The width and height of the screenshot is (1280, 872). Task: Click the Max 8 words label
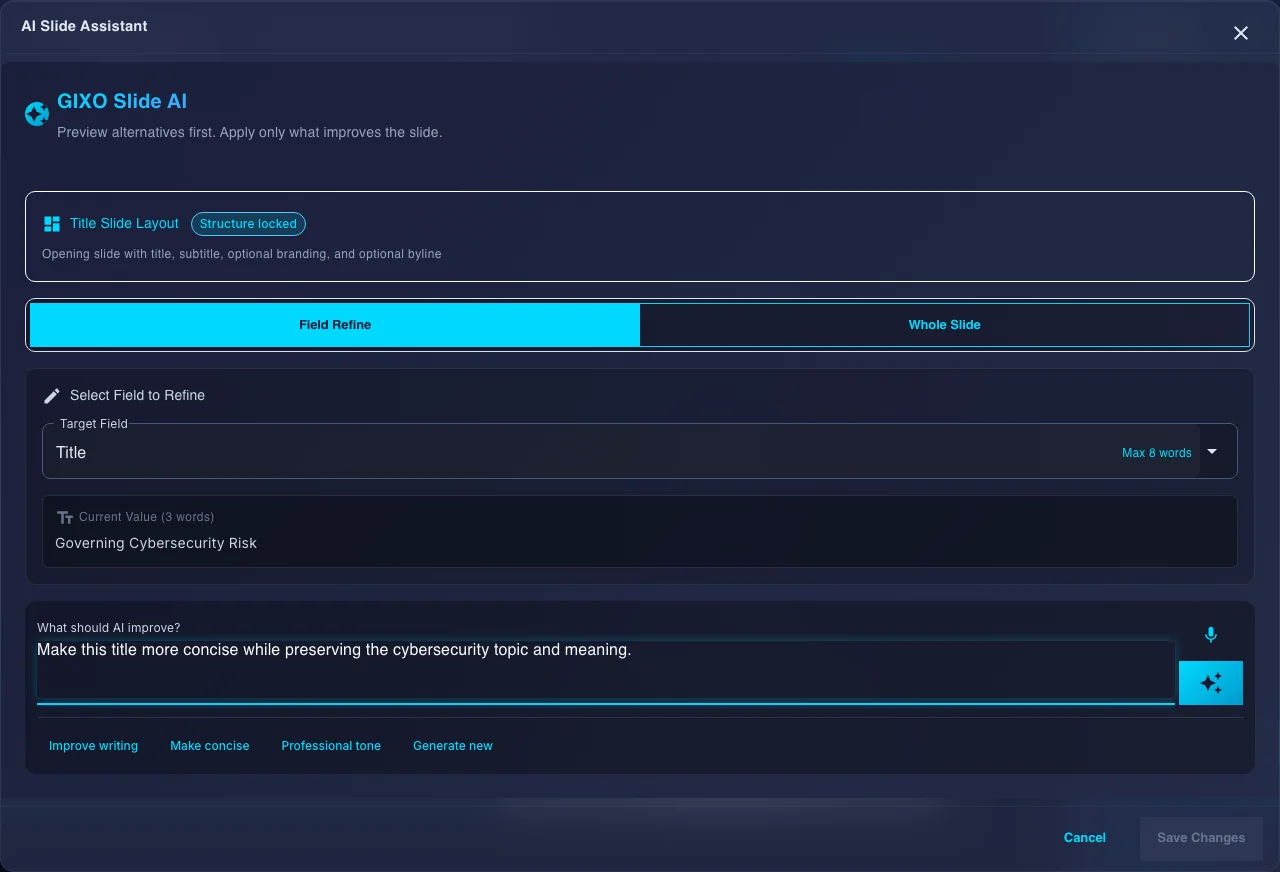[x=1157, y=453]
